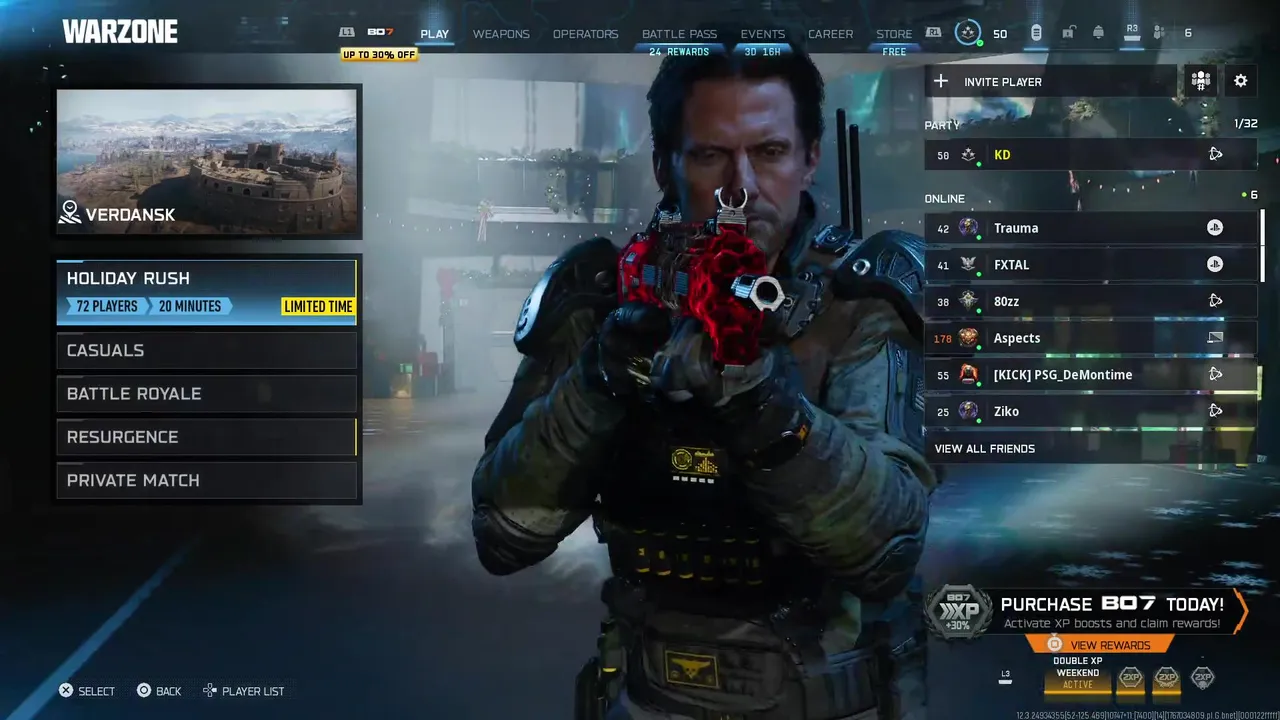Click the L1 bumper icon in the top bar
Screen dimensions: 1280x720
[347, 33]
